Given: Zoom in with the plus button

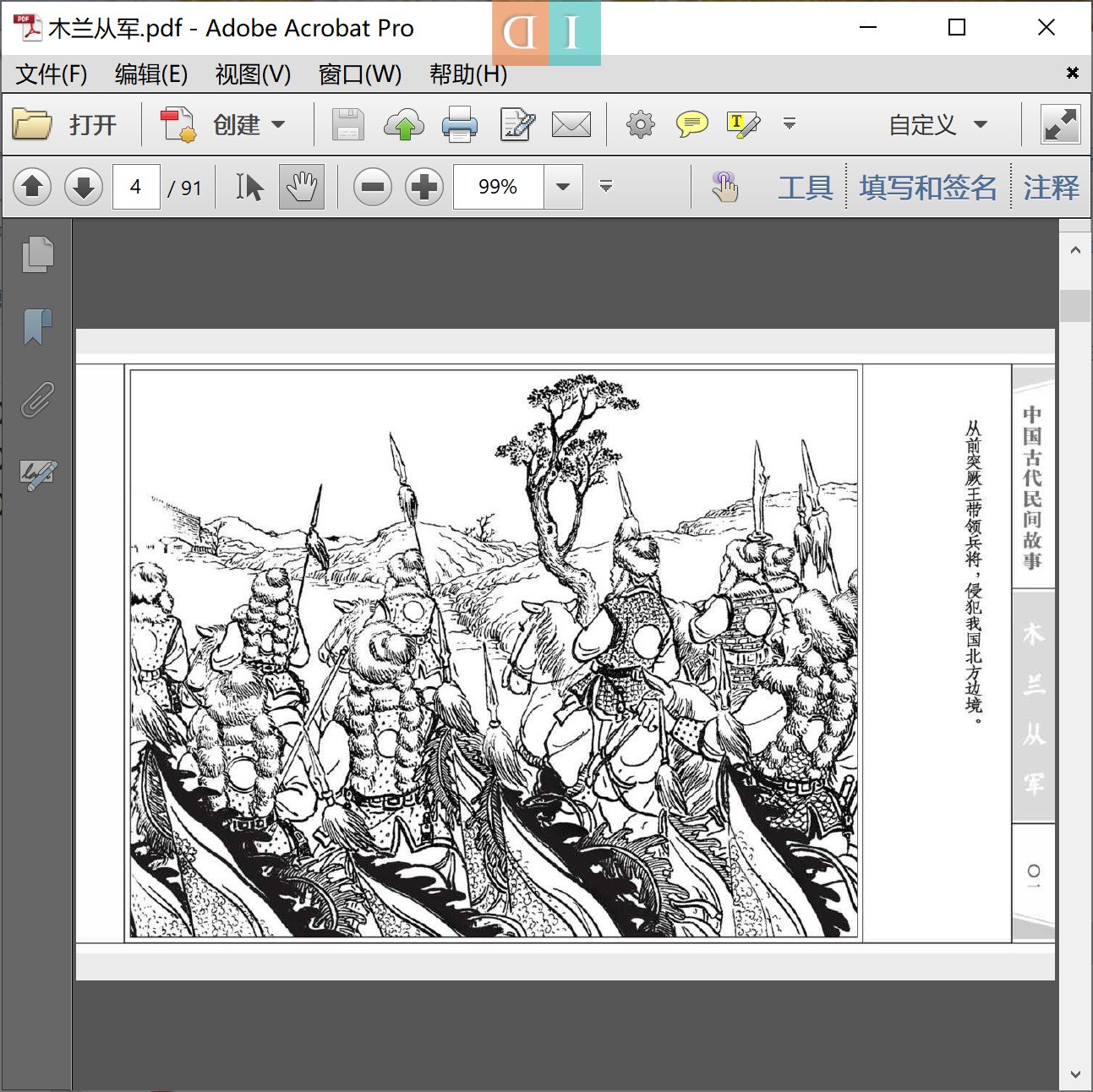Looking at the screenshot, I should click(x=424, y=187).
